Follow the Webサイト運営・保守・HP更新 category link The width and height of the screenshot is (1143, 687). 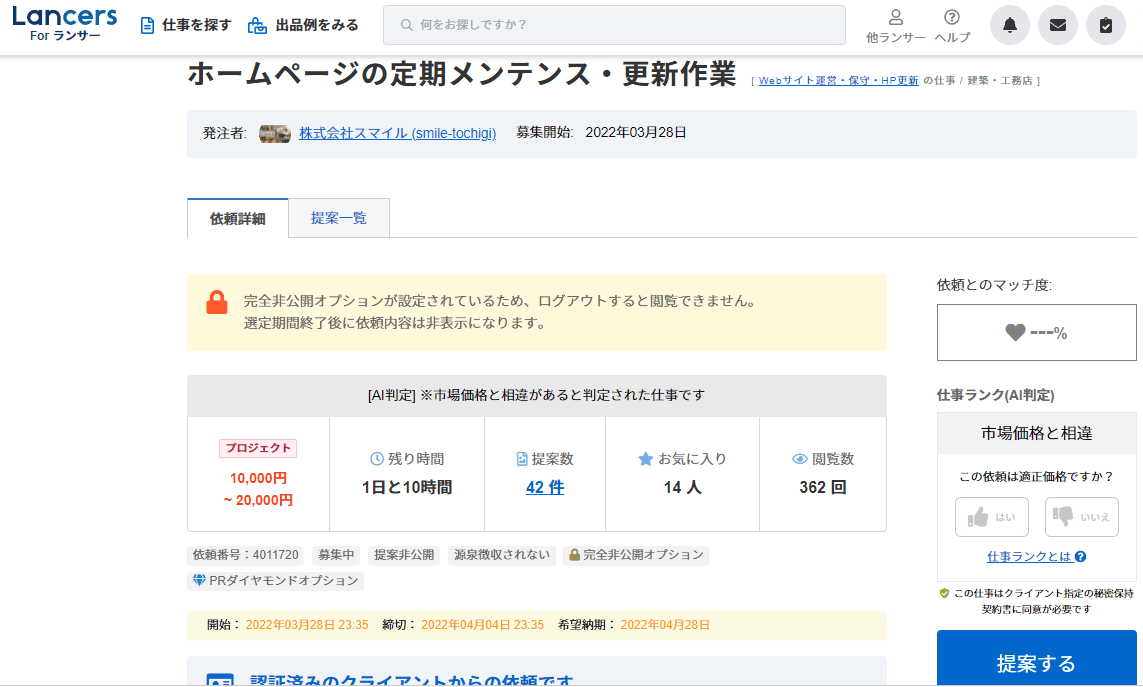point(838,81)
